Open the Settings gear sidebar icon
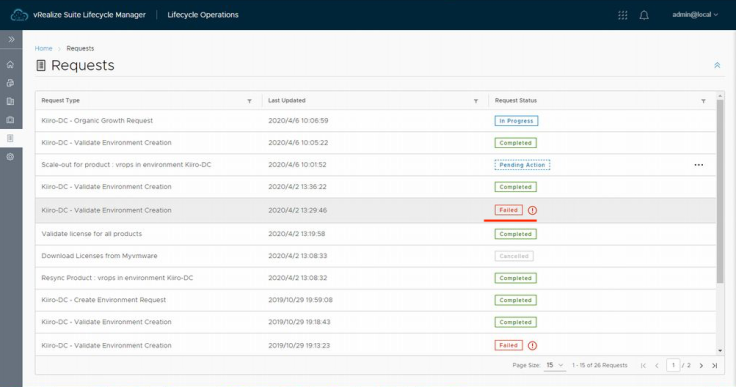The height and width of the screenshot is (387, 736). [x=10, y=156]
